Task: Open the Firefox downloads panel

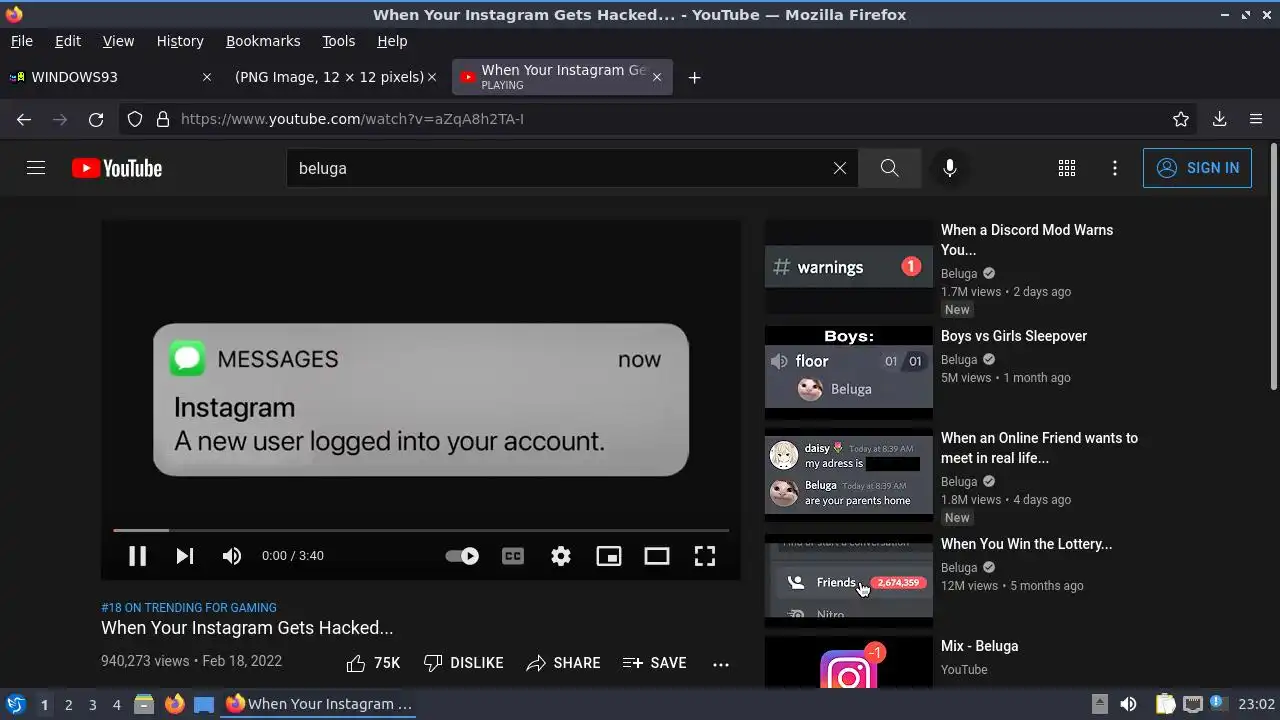Action: tap(1220, 119)
